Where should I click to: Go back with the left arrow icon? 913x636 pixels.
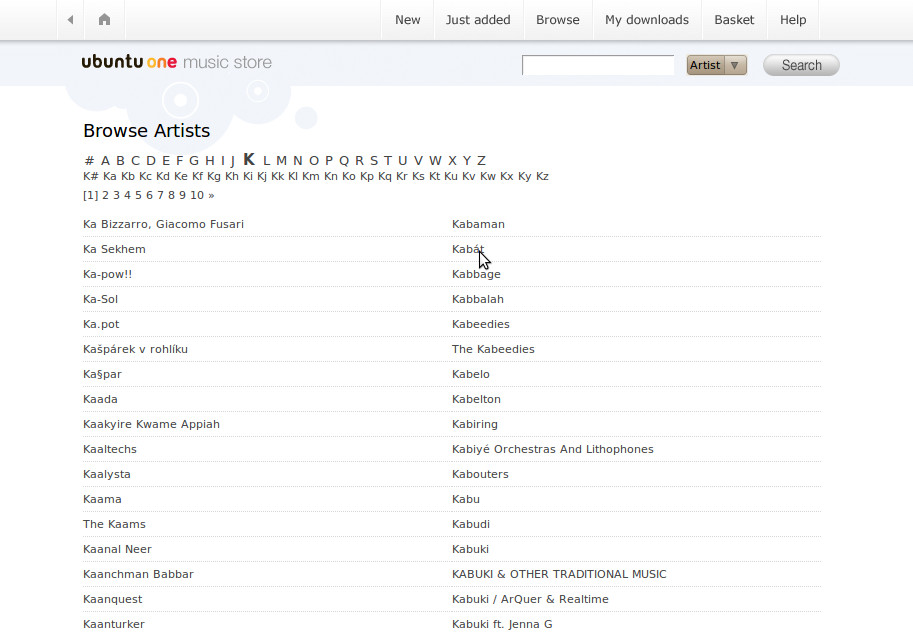click(70, 20)
